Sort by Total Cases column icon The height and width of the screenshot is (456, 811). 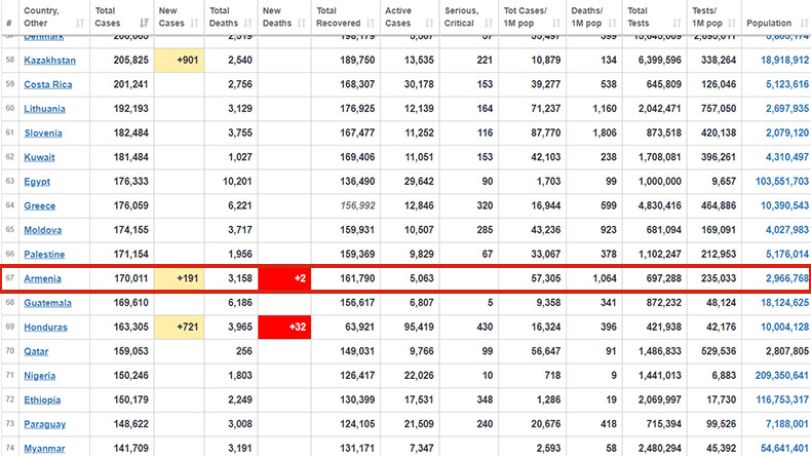click(x=144, y=23)
